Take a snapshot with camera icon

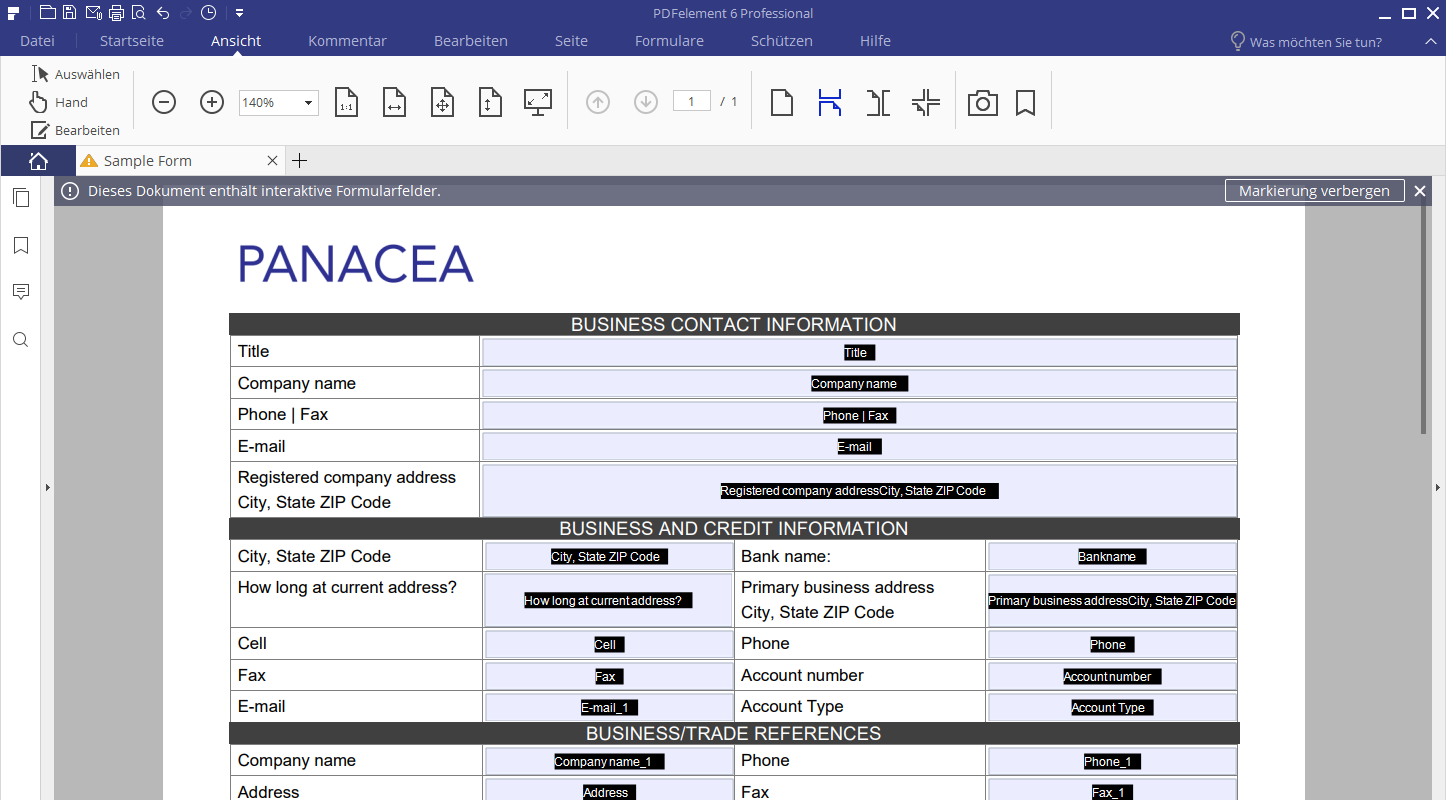pos(983,102)
